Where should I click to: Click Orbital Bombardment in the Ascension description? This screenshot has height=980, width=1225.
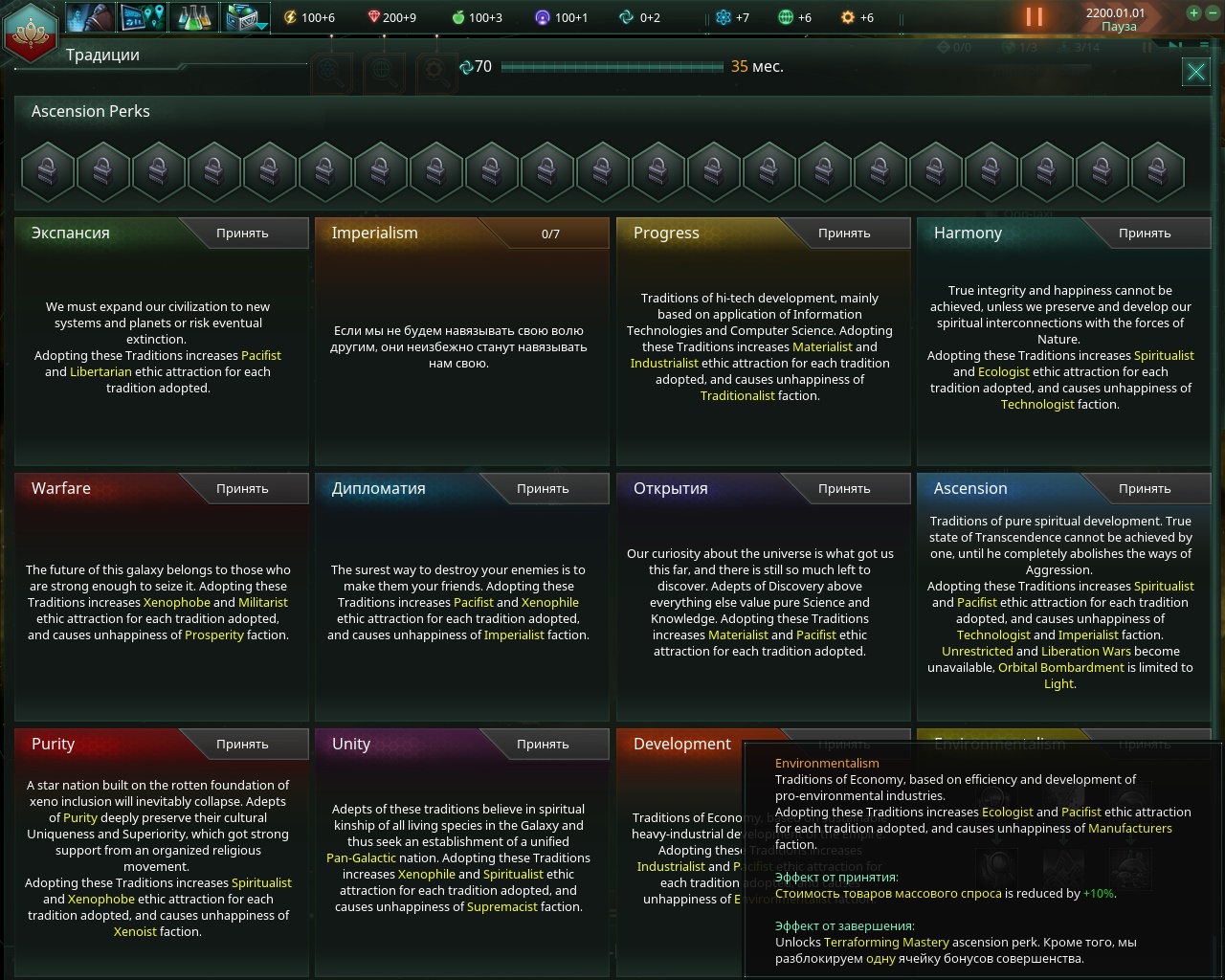1061,667
